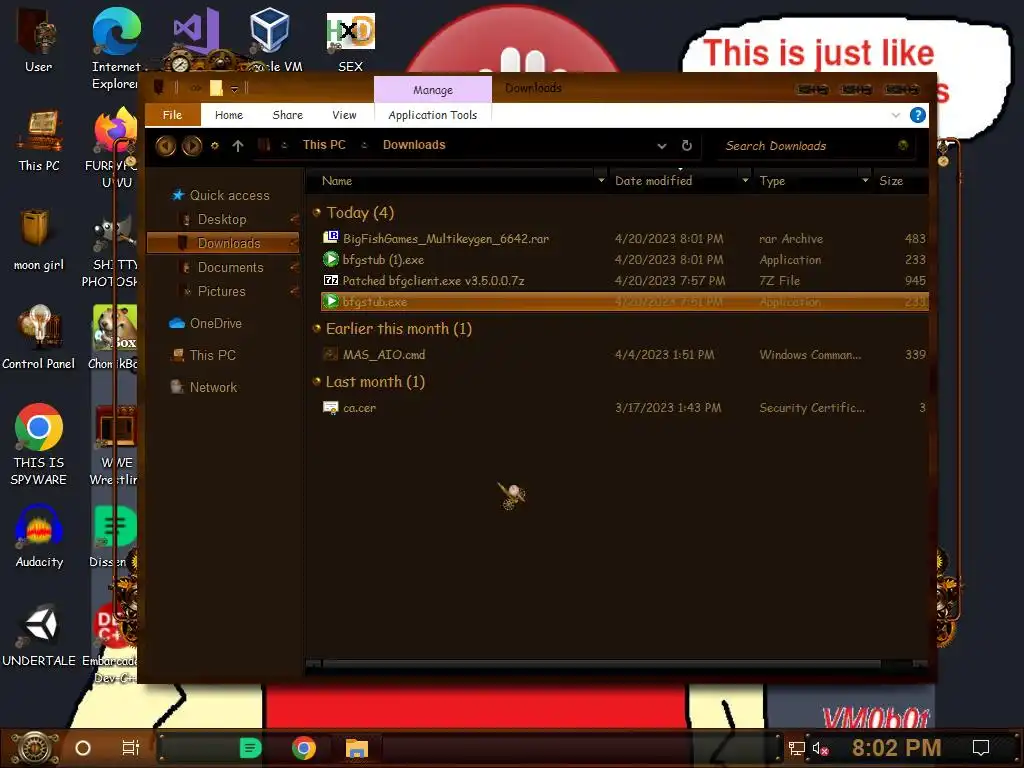Click the muted volume tray icon
Screen dimensions: 1024x768
coord(820,748)
